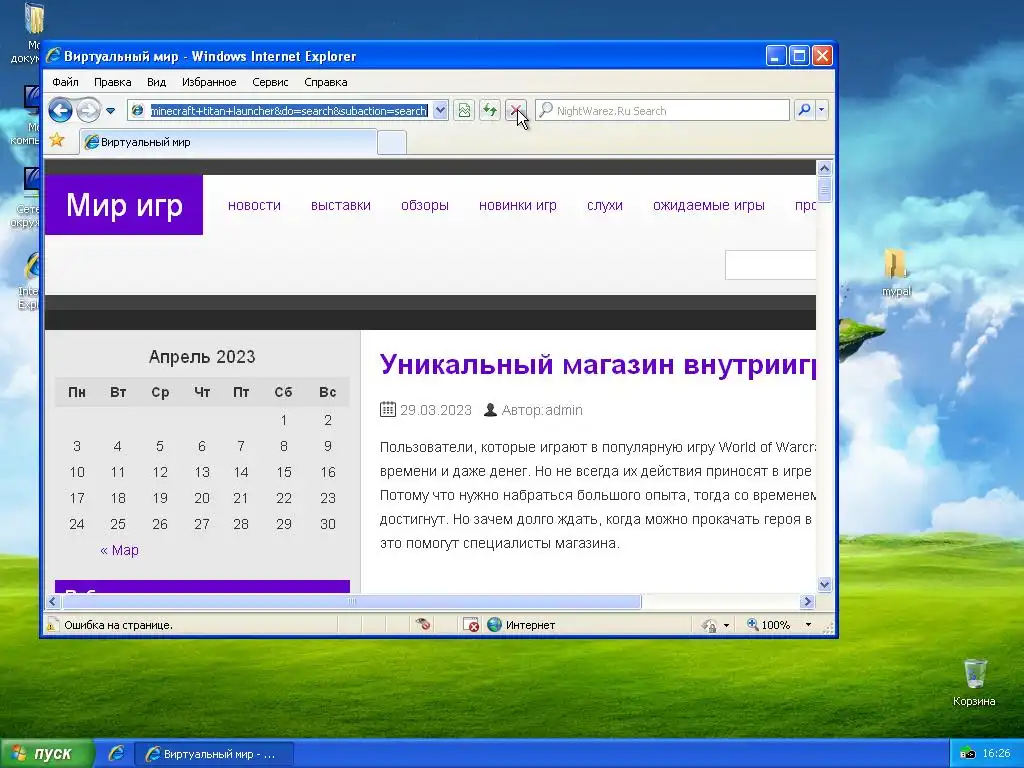Expand the address bar URL dropdown
The image size is (1024, 768).
pos(440,110)
